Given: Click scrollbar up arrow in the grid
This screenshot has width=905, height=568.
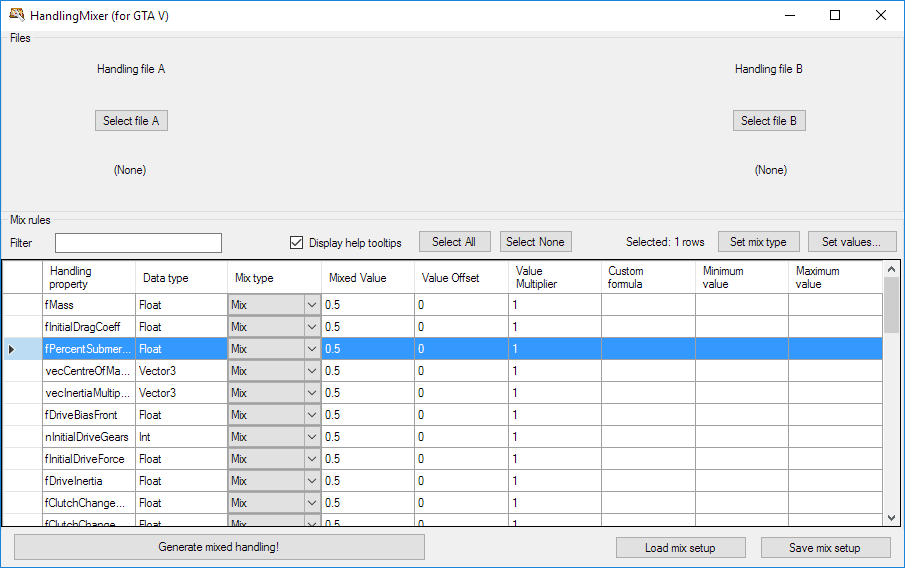Looking at the screenshot, I should tap(892, 268).
